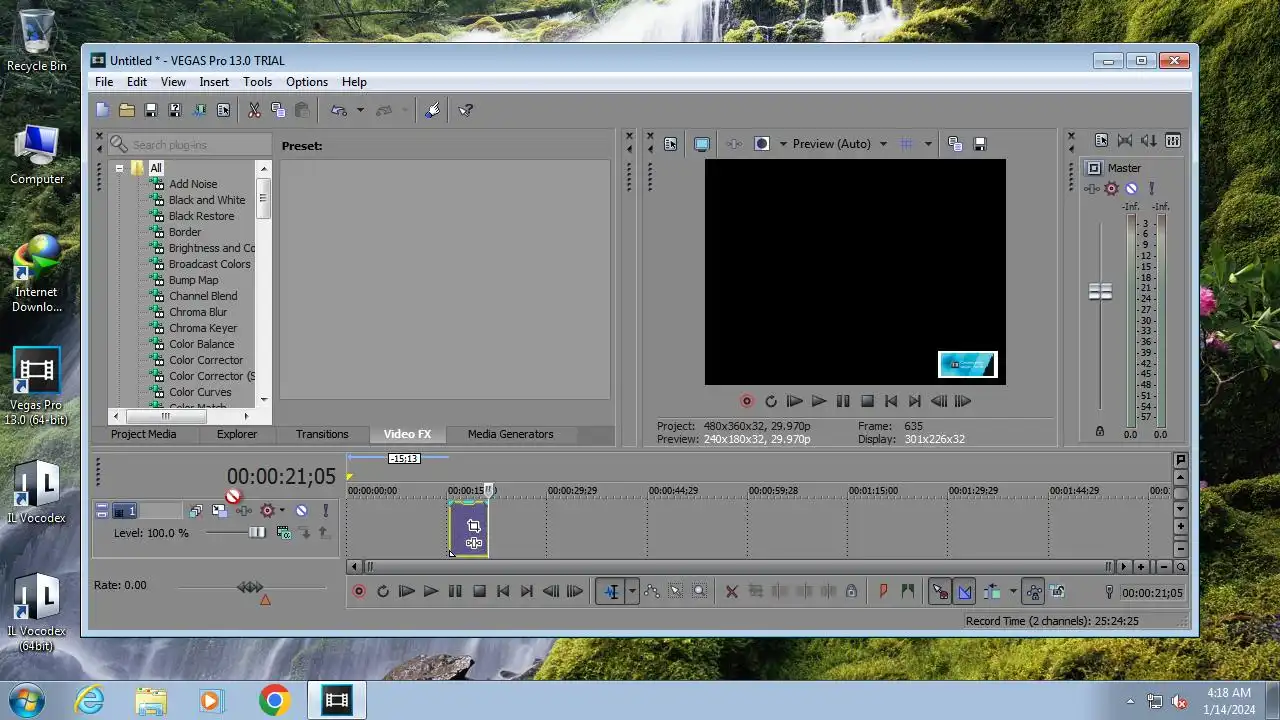
Task: Collapse the All plug-ins tree node
Action: (119, 168)
